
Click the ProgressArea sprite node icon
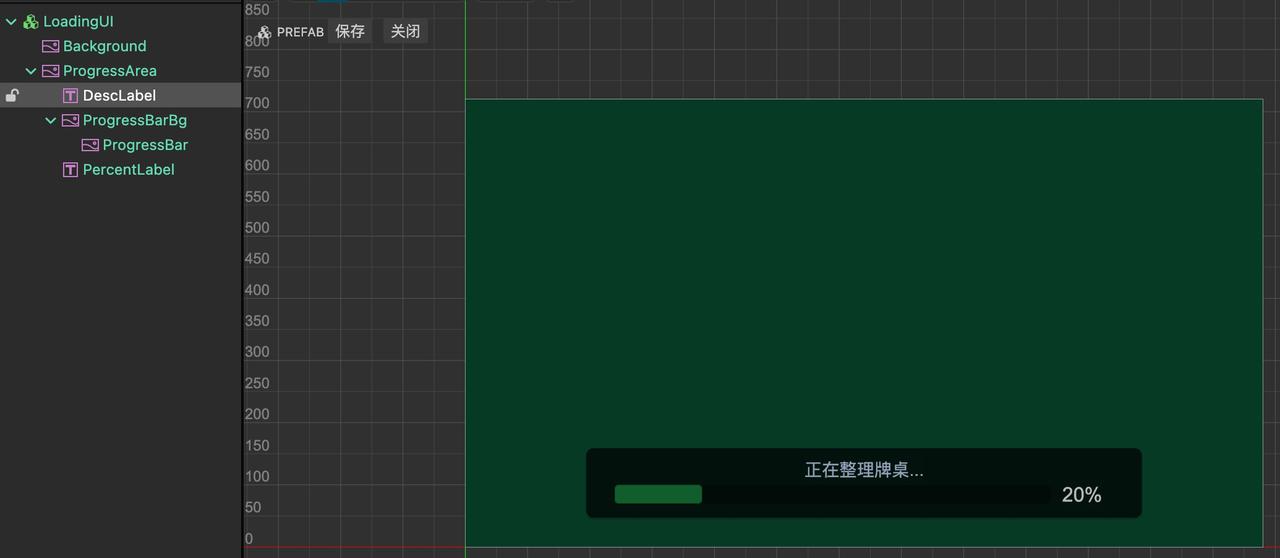[x=50, y=71]
